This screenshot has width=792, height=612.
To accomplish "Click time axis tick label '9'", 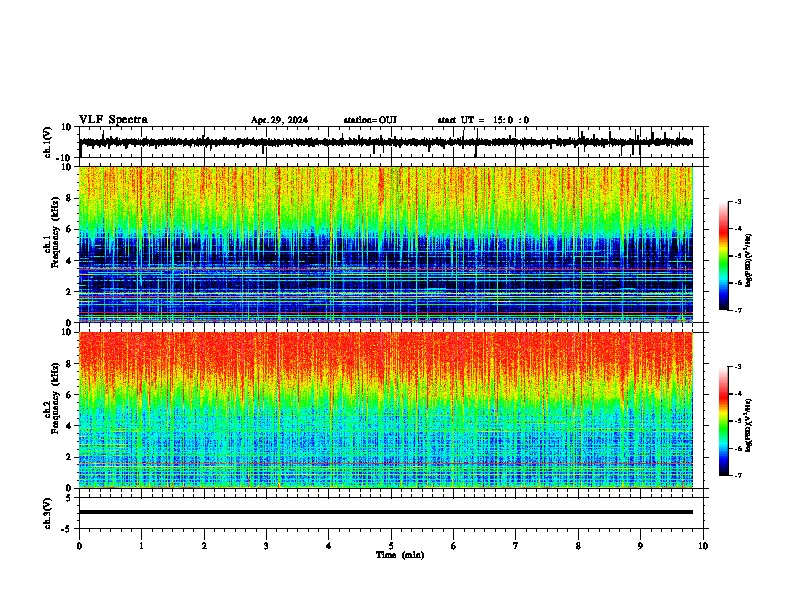I will [x=640, y=546].
